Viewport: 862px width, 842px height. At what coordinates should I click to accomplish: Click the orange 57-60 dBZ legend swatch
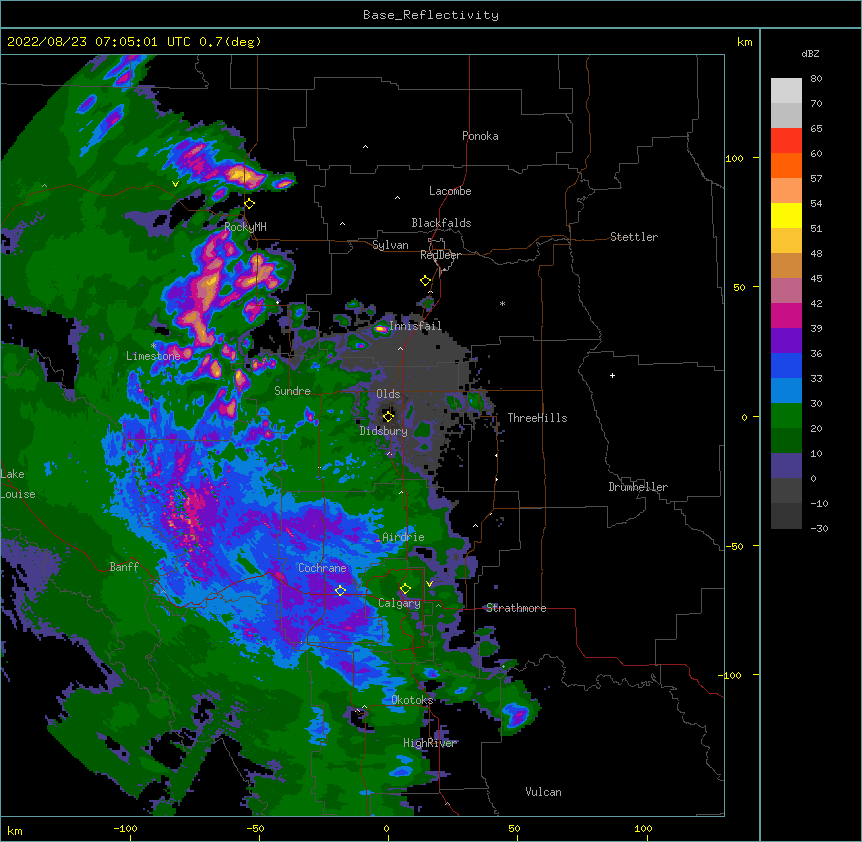(786, 165)
